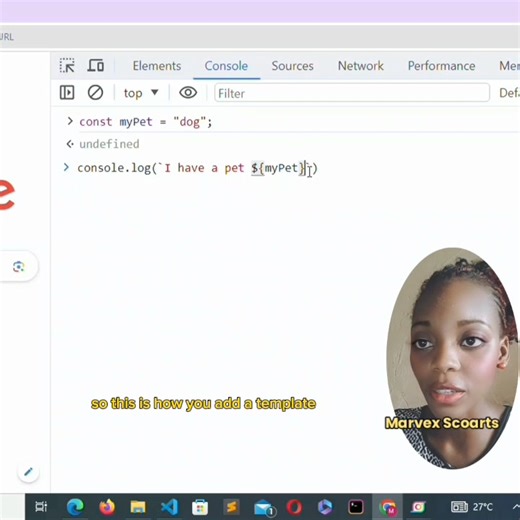
Task: Place cursor in the console.log input line
Action: [197, 168]
